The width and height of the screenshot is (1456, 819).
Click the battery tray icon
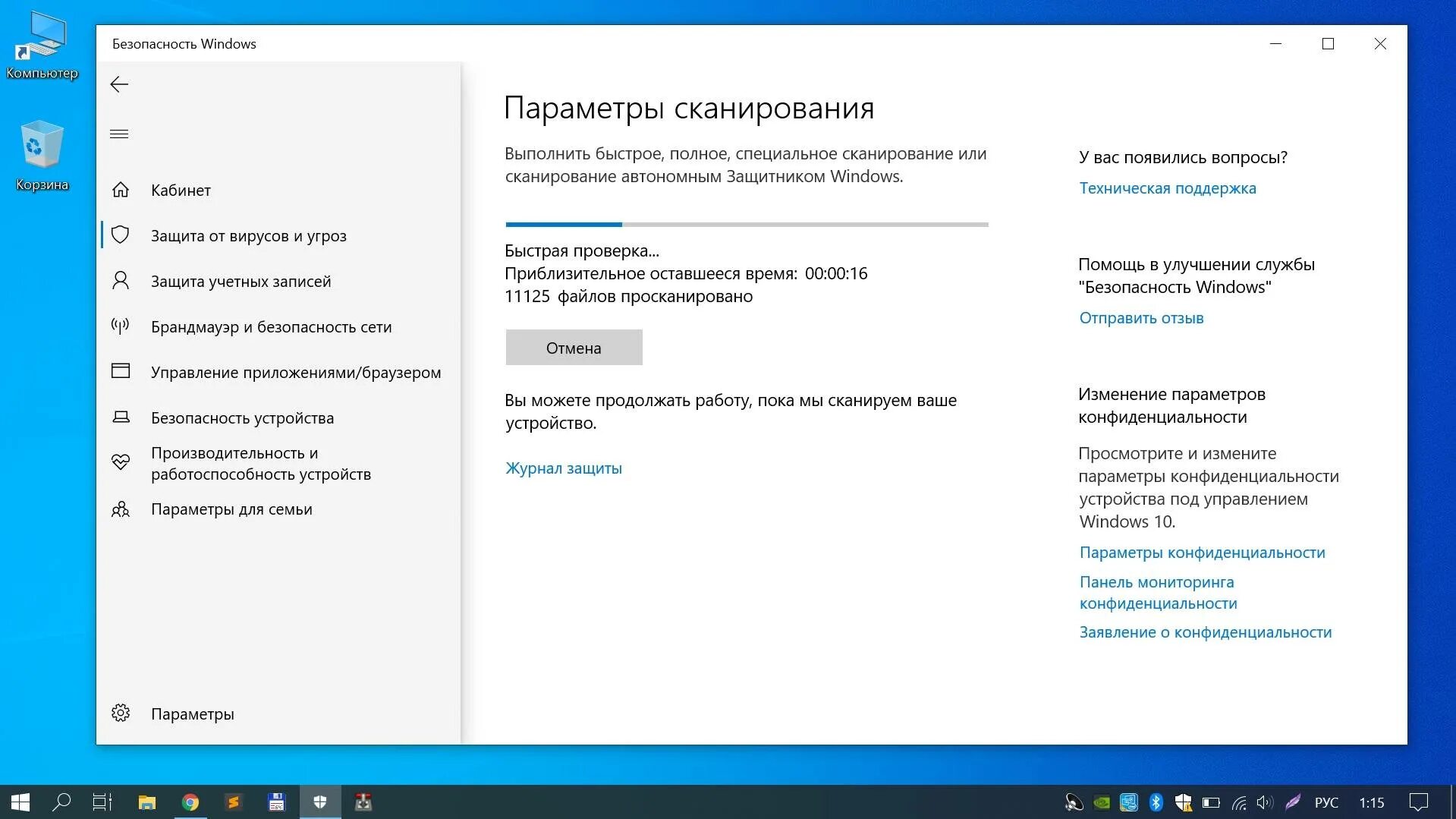pyautogui.click(x=1211, y=802)
